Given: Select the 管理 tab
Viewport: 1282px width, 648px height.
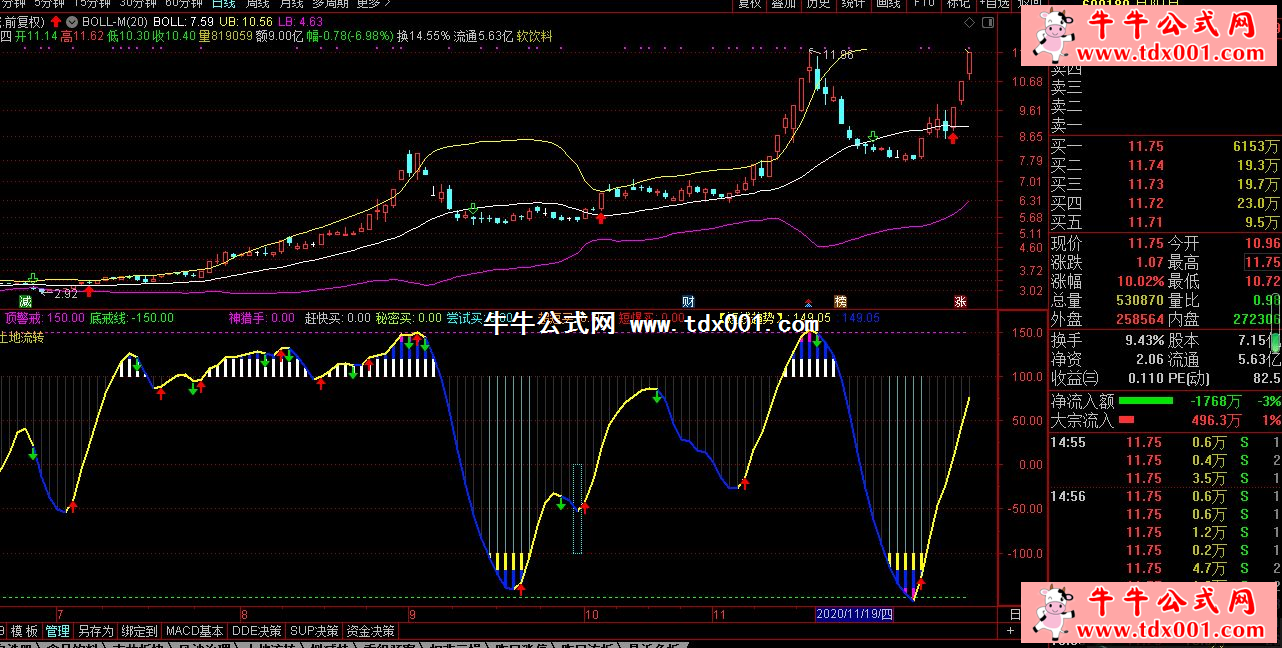Looking at the screenshot, I should coord(57,631).
